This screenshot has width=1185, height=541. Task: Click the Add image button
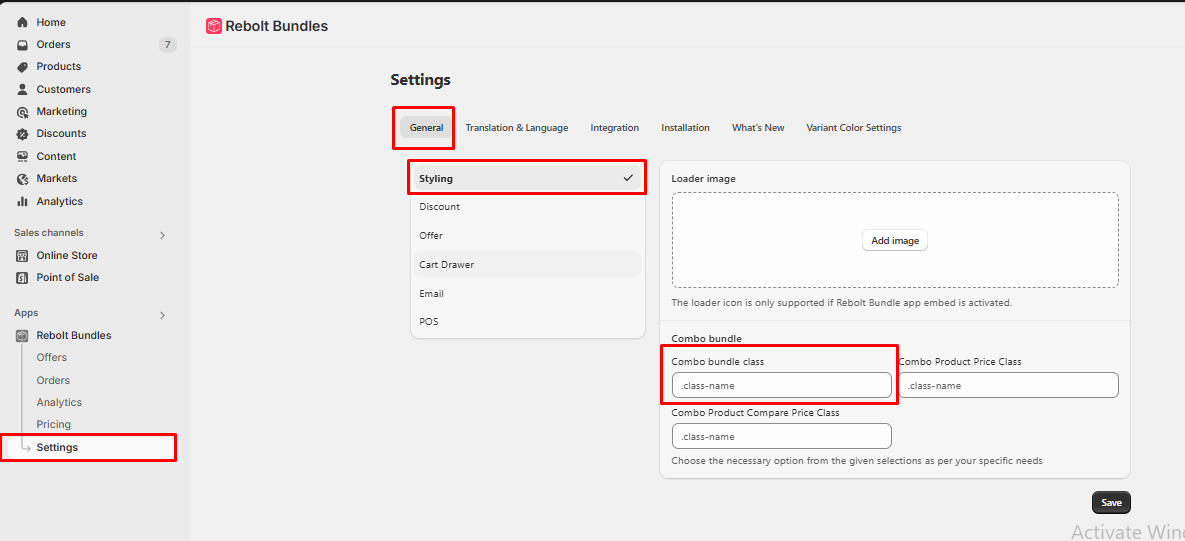click(895, 240)
